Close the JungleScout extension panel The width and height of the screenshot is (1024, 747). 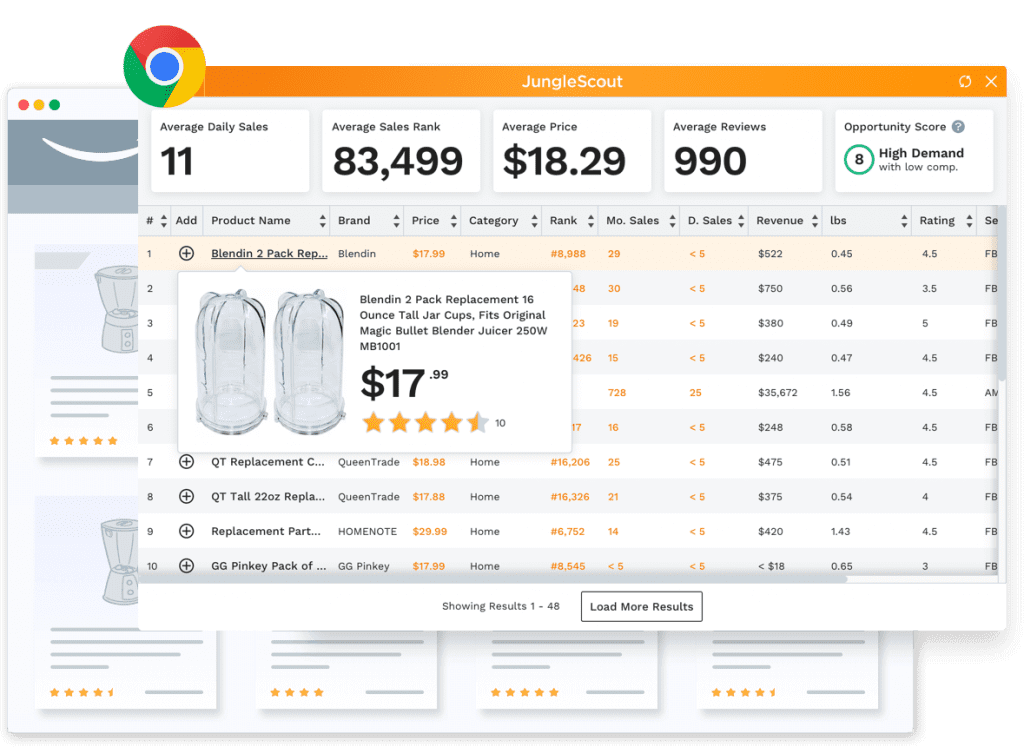click(x=991, y=82)
